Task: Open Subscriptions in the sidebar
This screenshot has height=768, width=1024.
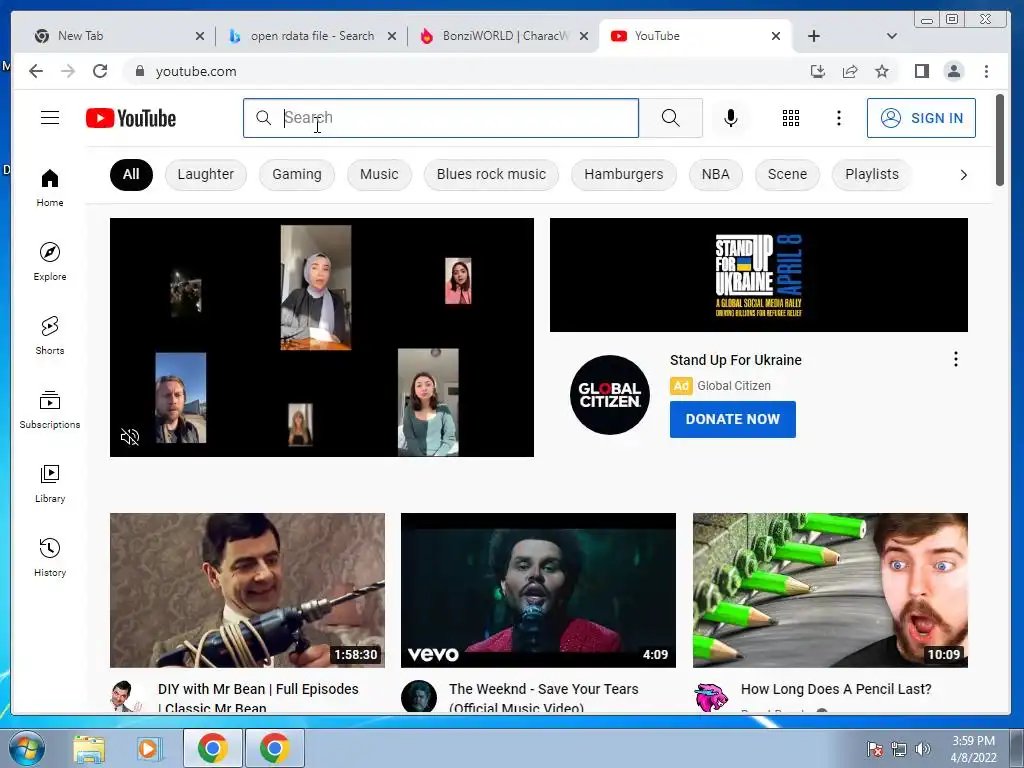Action: click(x=50, y=409)
